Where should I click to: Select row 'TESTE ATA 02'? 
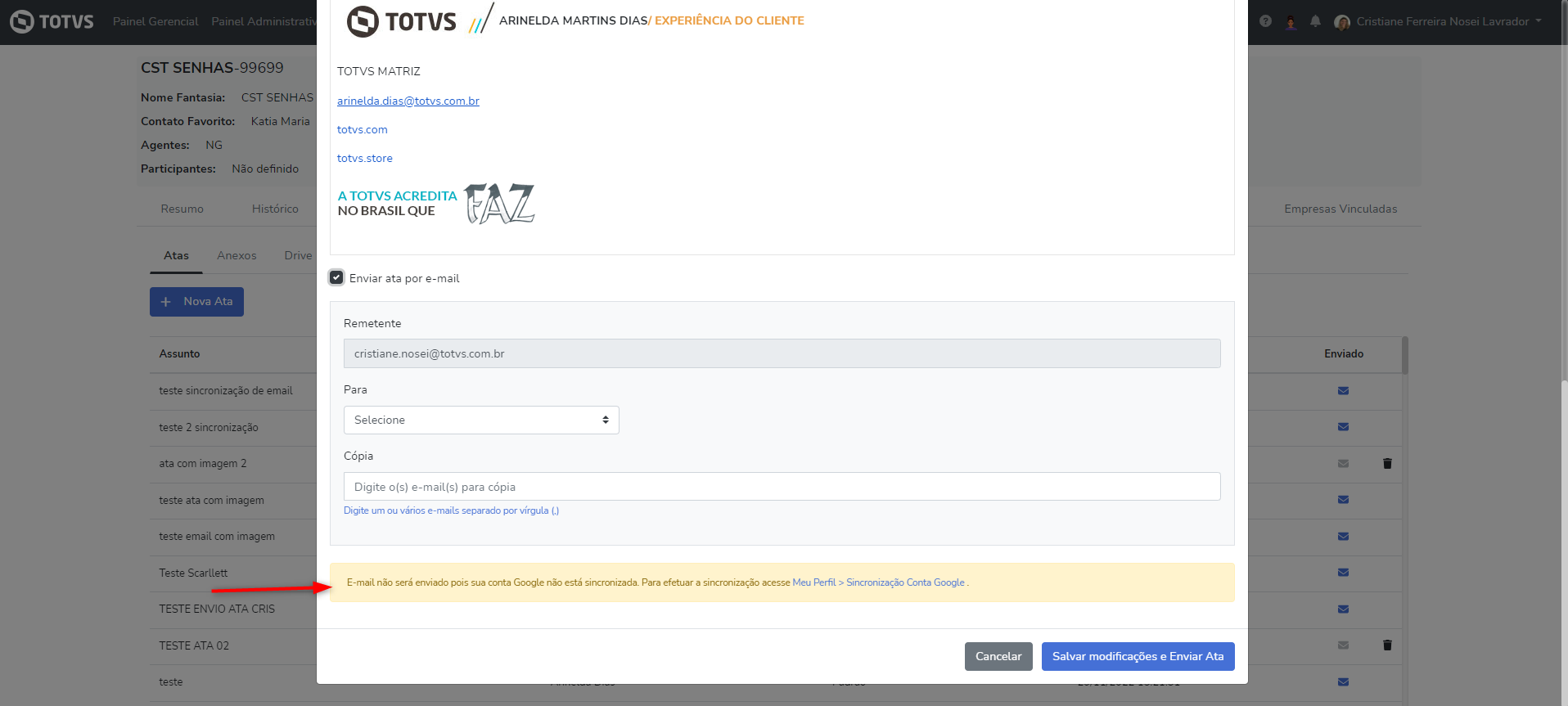(x=194, y=645)
